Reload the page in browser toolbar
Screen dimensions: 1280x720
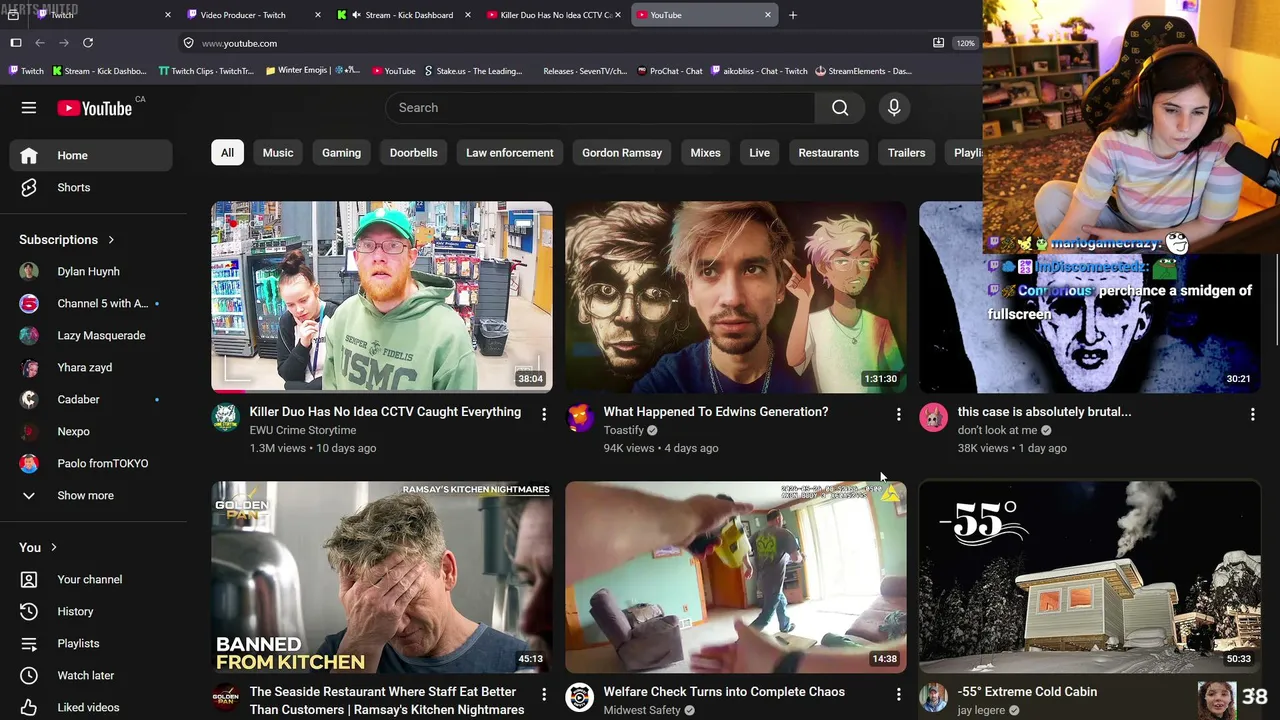pyautogui.click(x=88, y=43)
